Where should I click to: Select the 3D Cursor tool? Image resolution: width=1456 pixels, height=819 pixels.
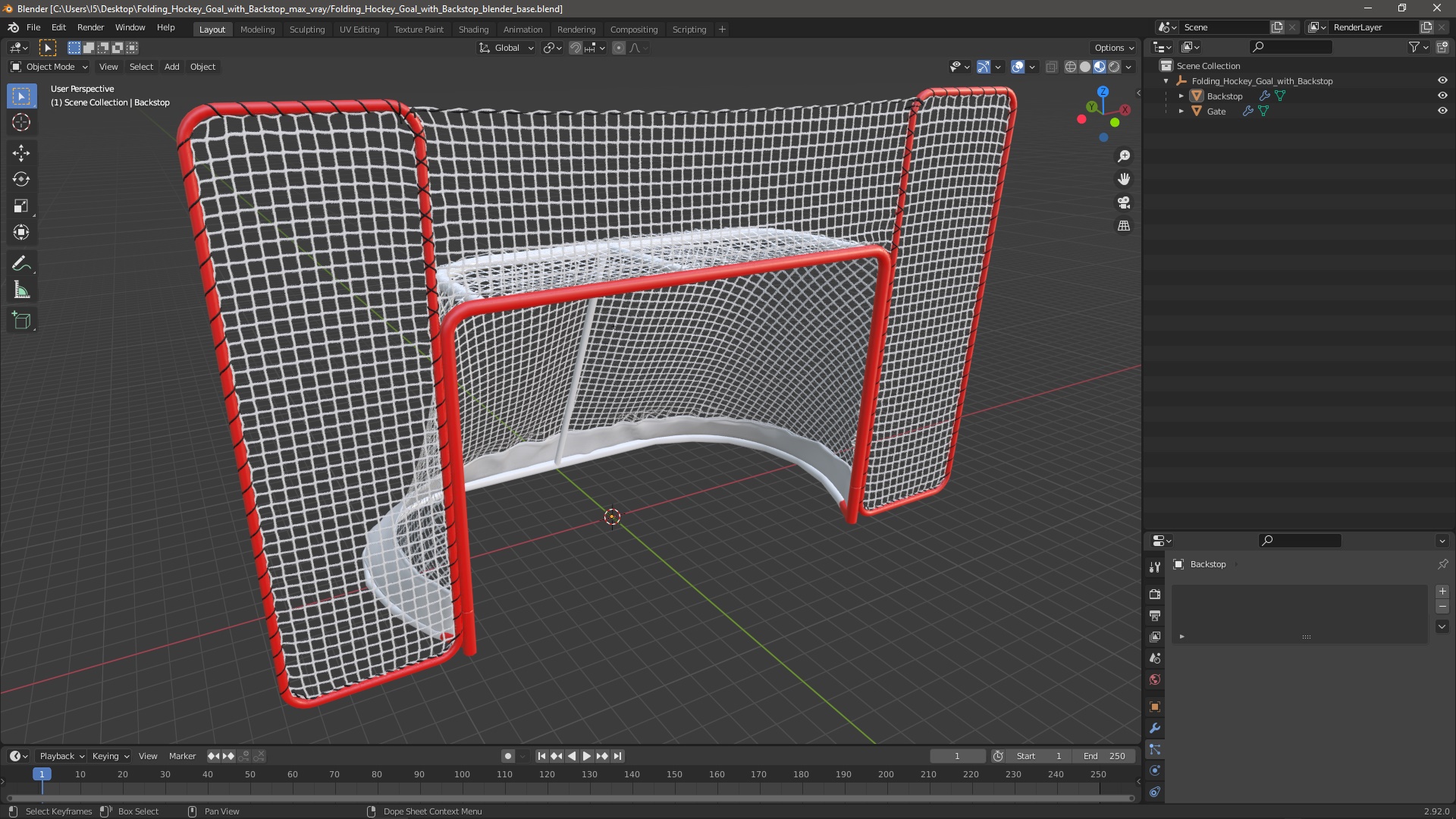pyautogui.click(x=20, y=122)
